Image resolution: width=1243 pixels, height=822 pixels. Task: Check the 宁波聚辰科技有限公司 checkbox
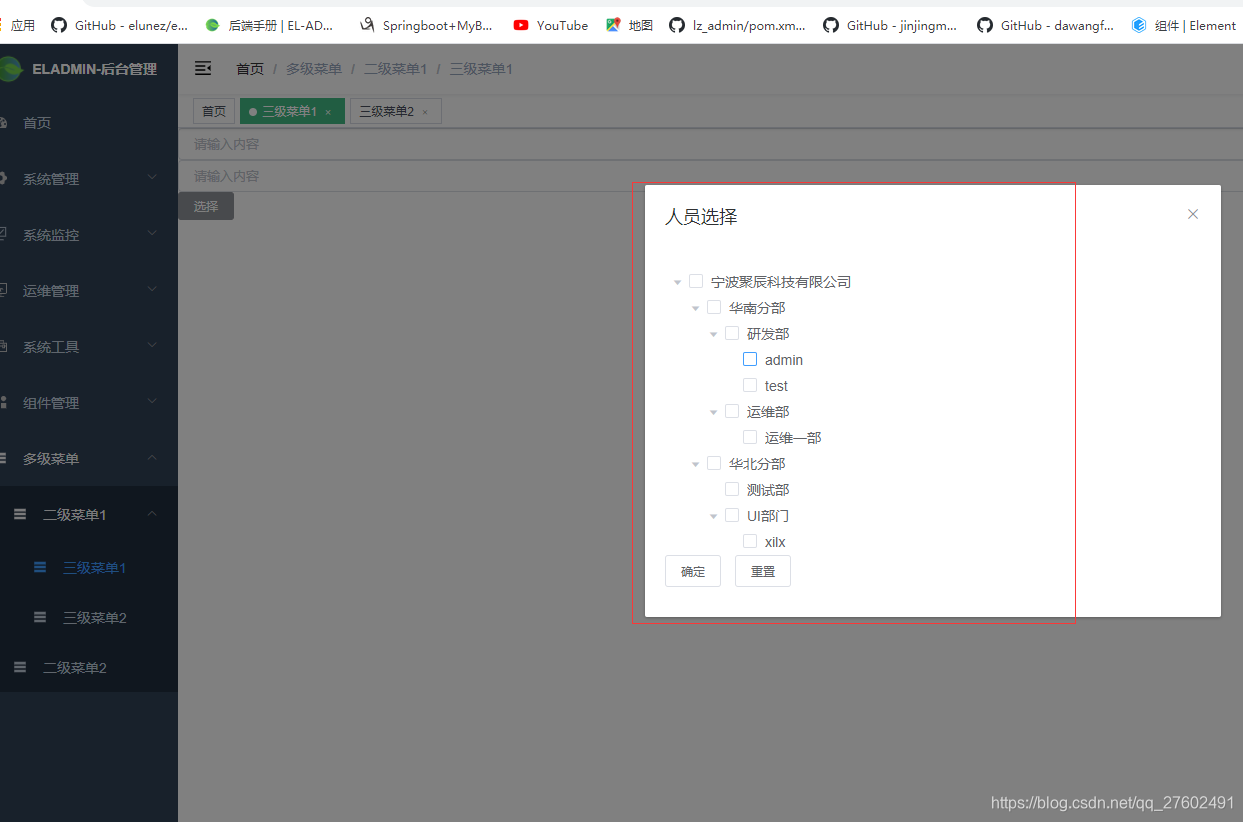click(696, 281)
